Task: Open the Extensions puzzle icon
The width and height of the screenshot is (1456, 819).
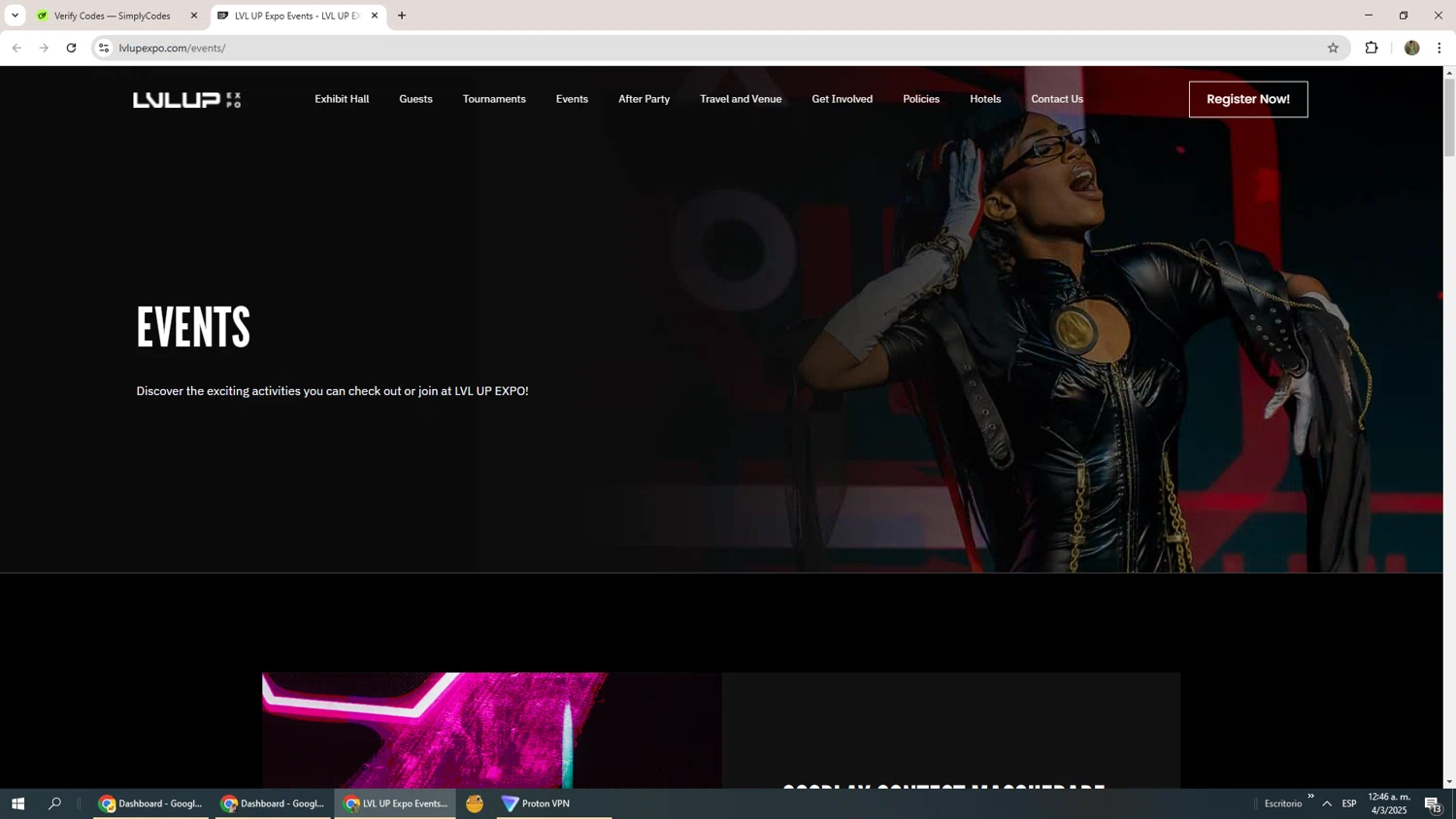Action: (1372, 48)
